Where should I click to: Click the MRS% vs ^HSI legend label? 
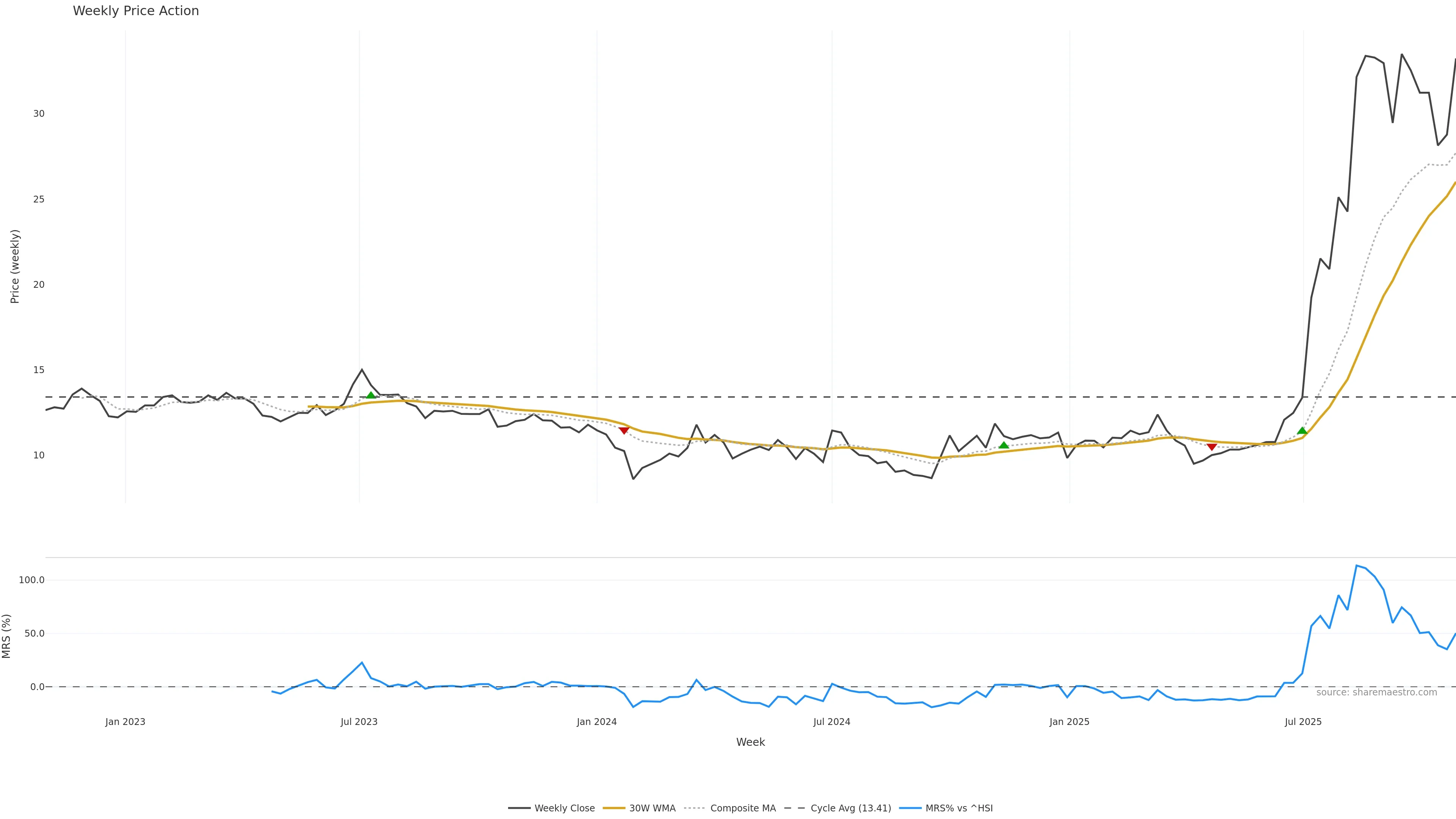point(959,808)
